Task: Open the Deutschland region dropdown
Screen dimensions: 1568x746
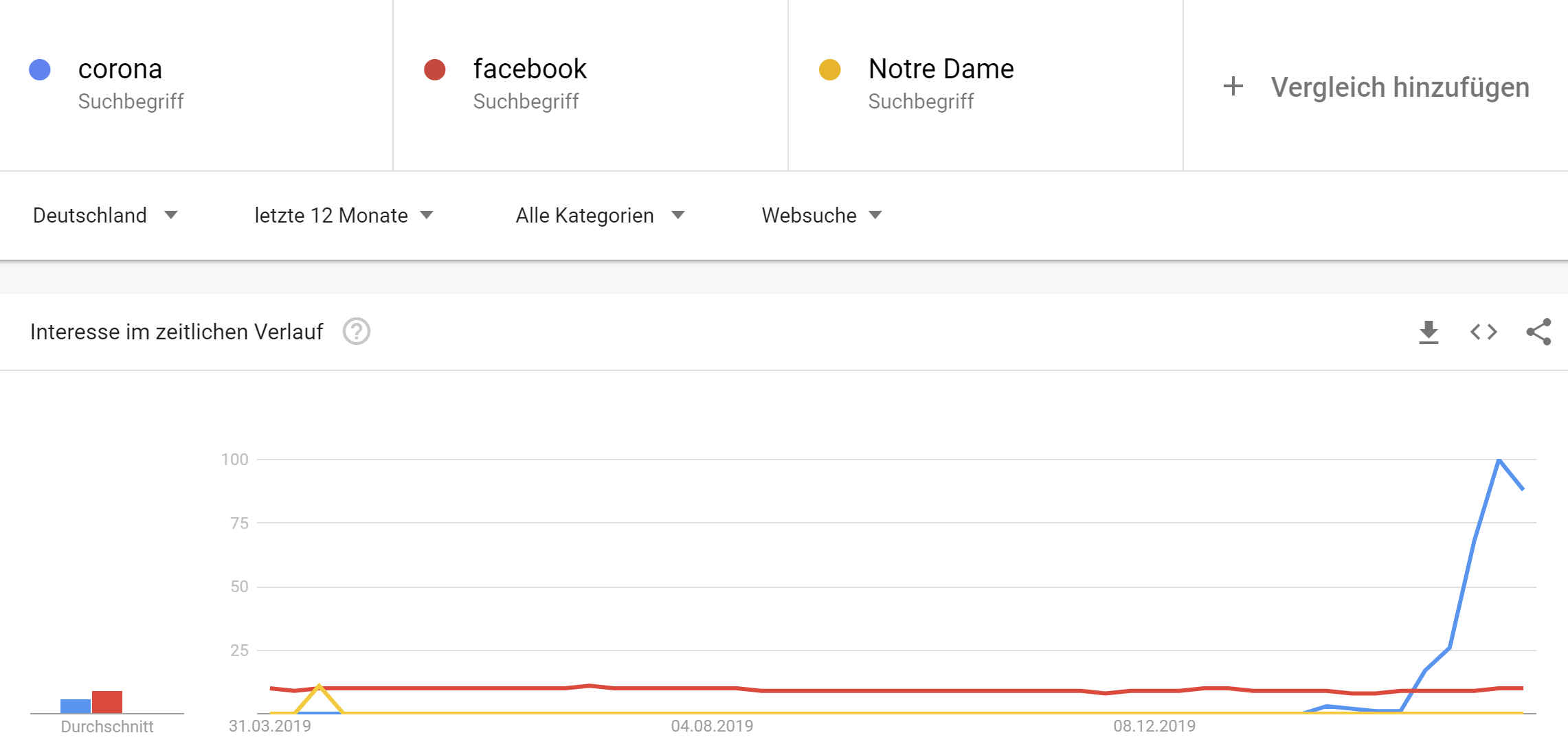Action: pyautogui.click(x=105, y=215)
